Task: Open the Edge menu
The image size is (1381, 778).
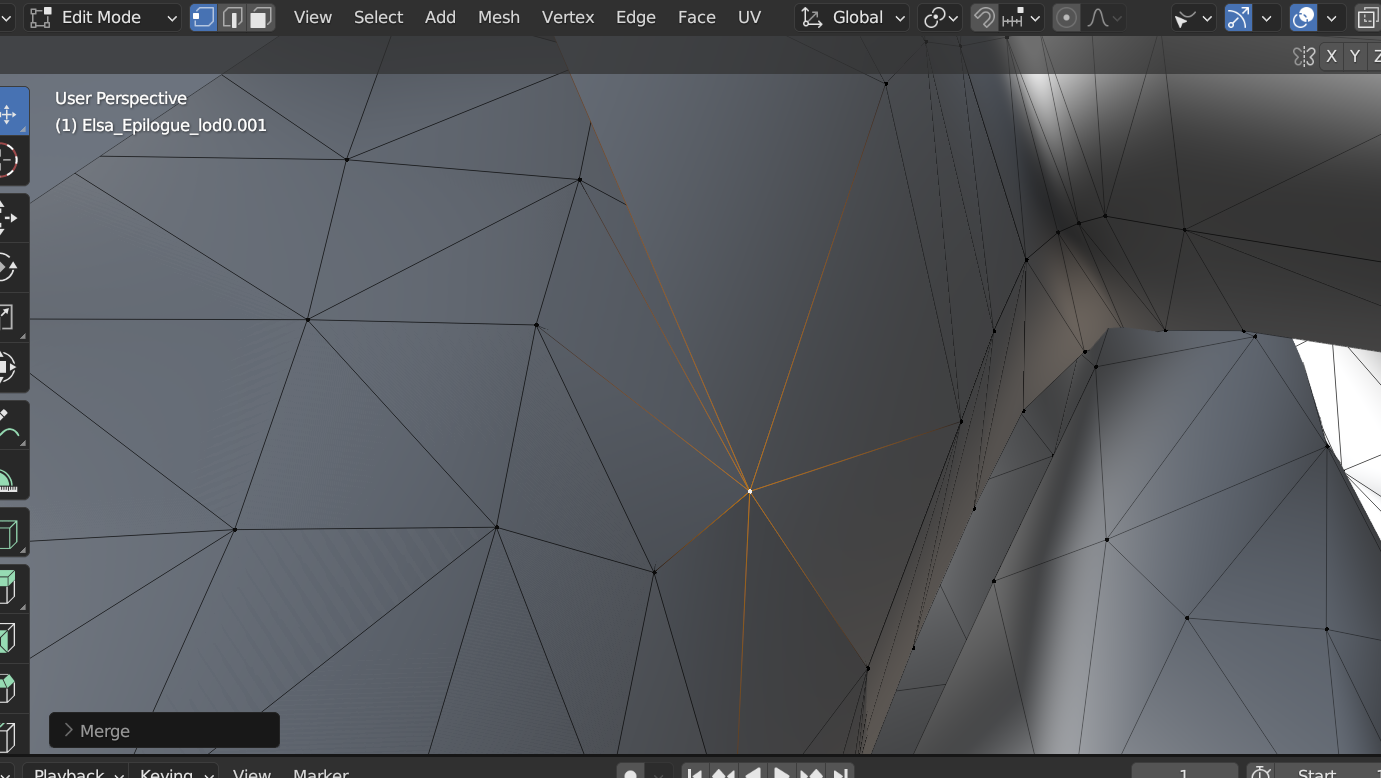Action: (636, 17)
